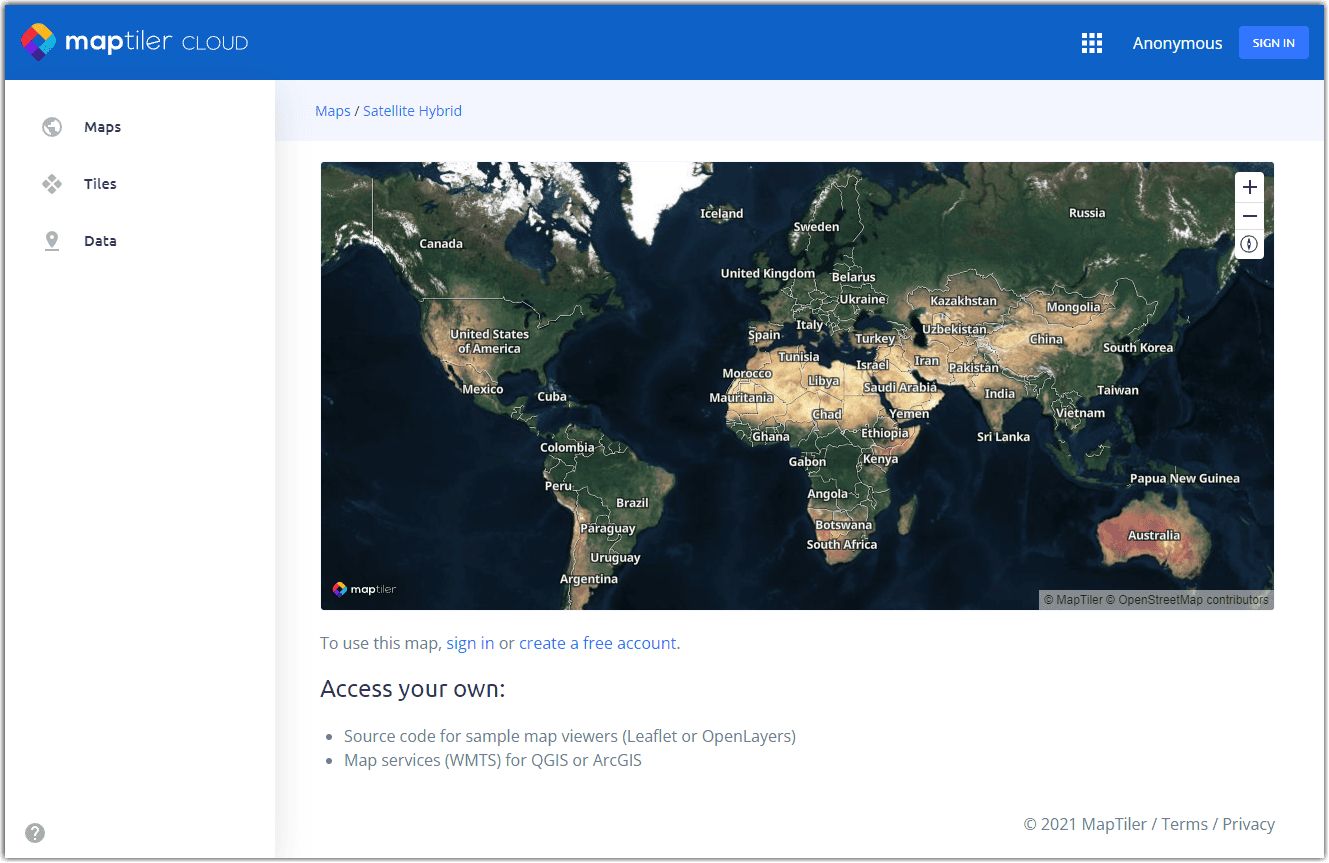Open the Terms link in the footer
1329x863 pixels.
1185,823
